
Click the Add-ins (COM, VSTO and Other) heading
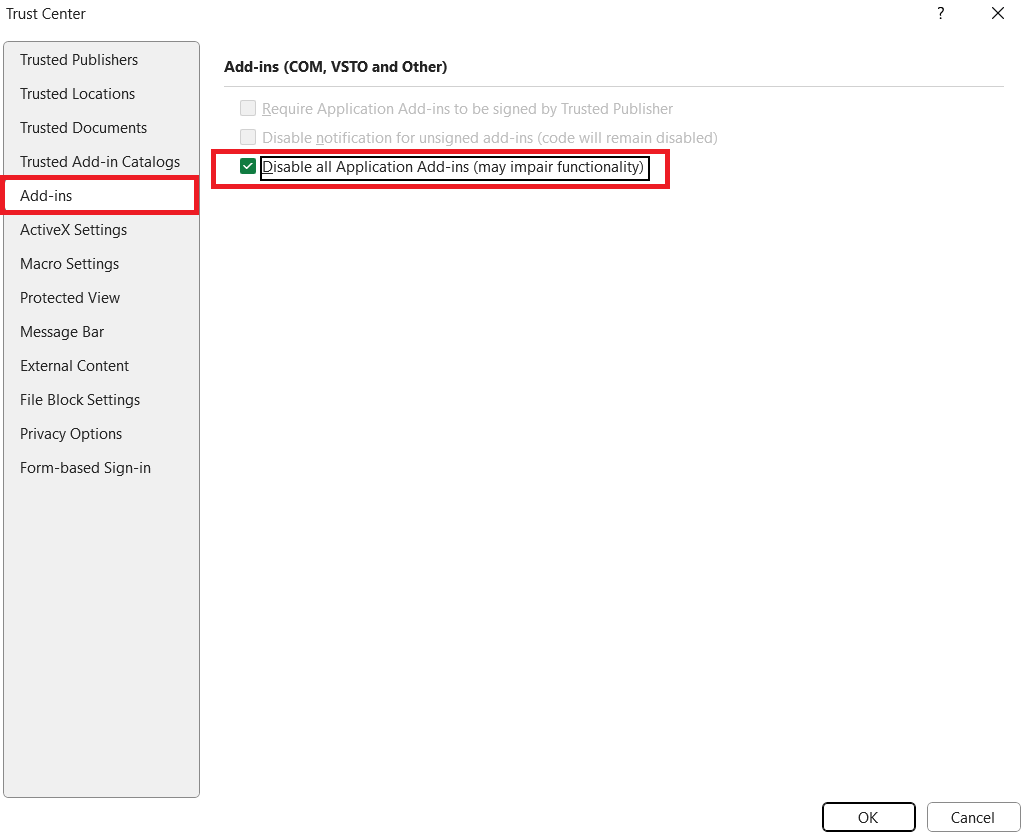click(335, 67)
